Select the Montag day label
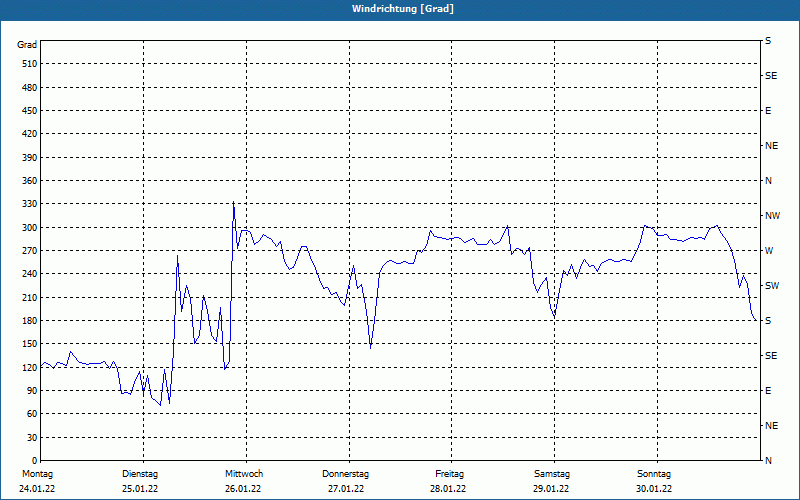This screenshot has width=800, height=500. [38, 474]
